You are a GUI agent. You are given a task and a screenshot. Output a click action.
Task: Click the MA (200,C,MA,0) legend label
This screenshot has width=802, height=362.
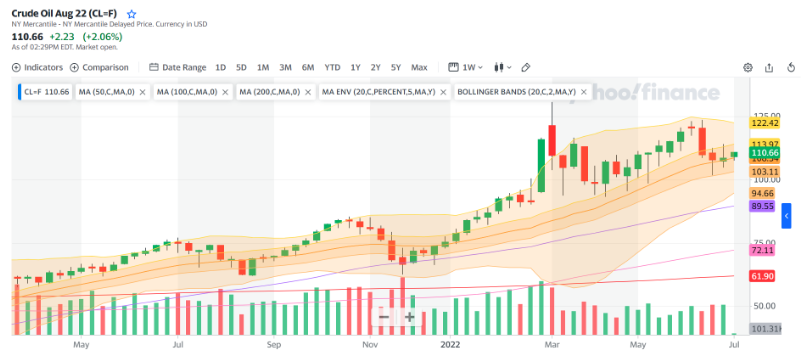point(270,92)
